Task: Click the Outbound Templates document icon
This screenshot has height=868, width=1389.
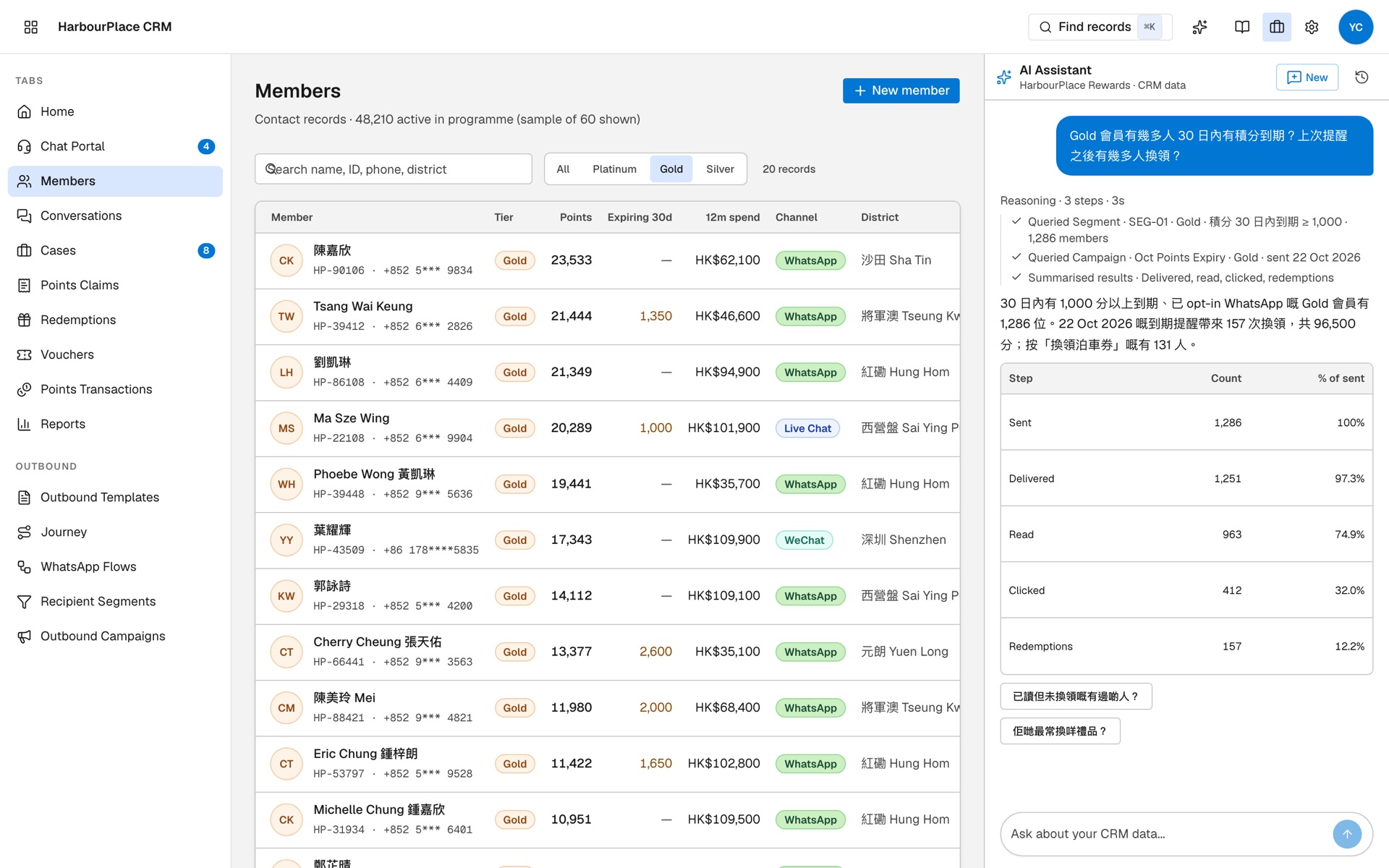Action: [25, 497]
